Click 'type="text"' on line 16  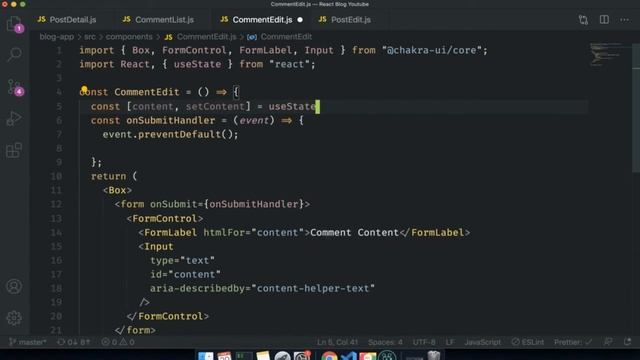point(182,260)
